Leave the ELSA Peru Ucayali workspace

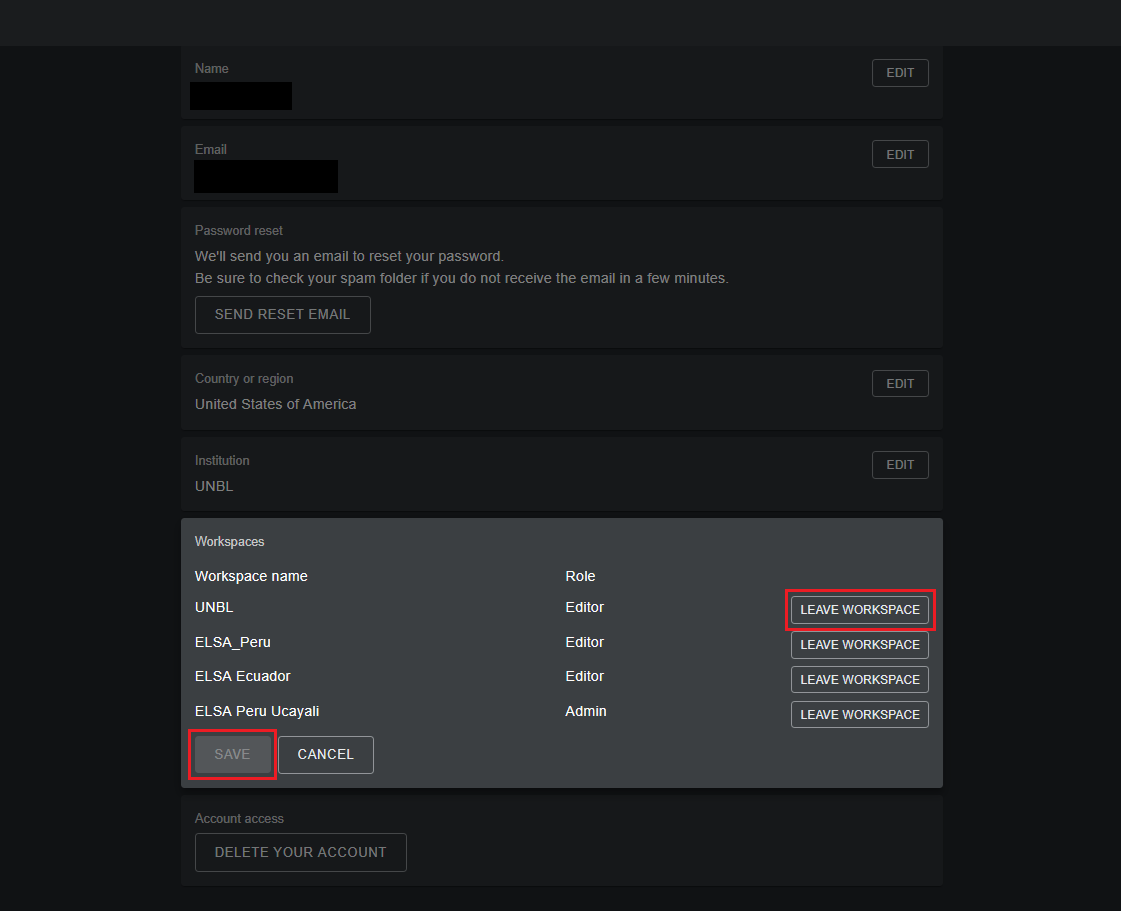(859, 715)
